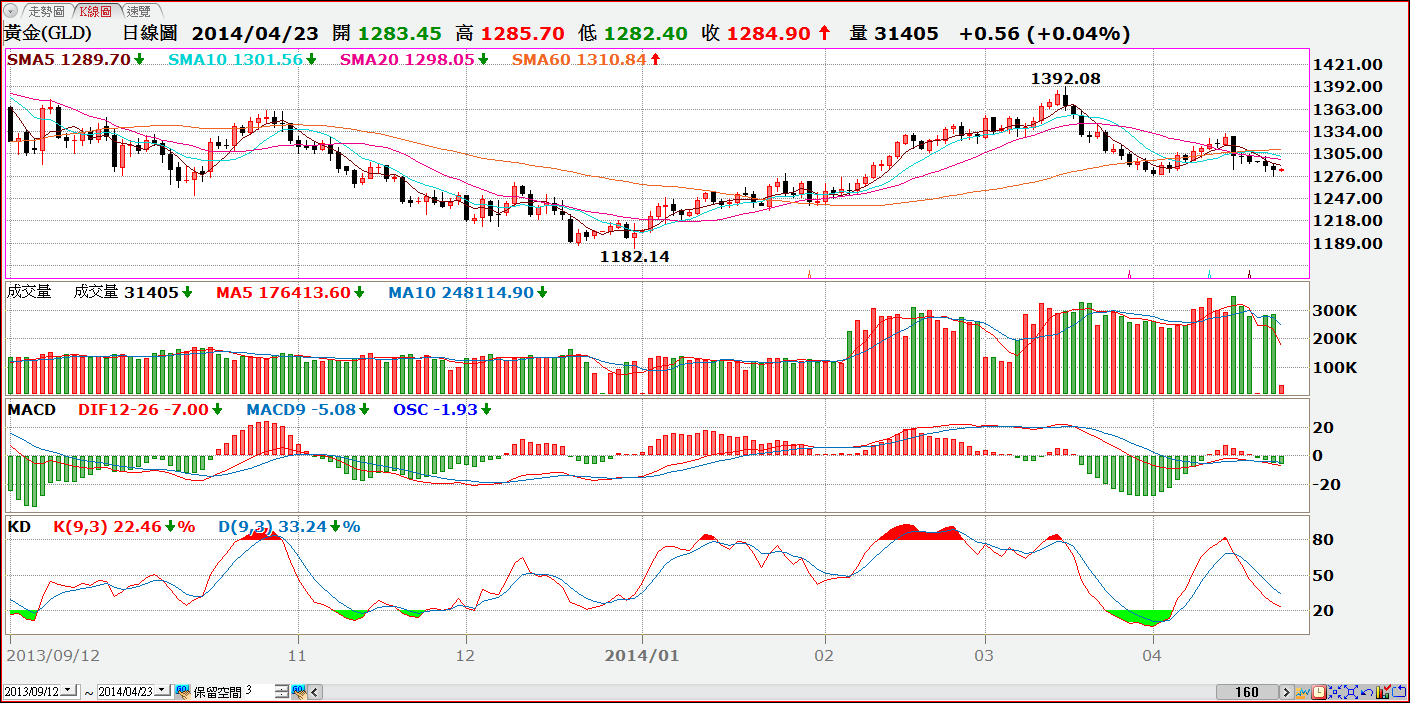Screen dimensions: 1410x703
Task: Select the K線圖 tab
Action: click(95, 11)
